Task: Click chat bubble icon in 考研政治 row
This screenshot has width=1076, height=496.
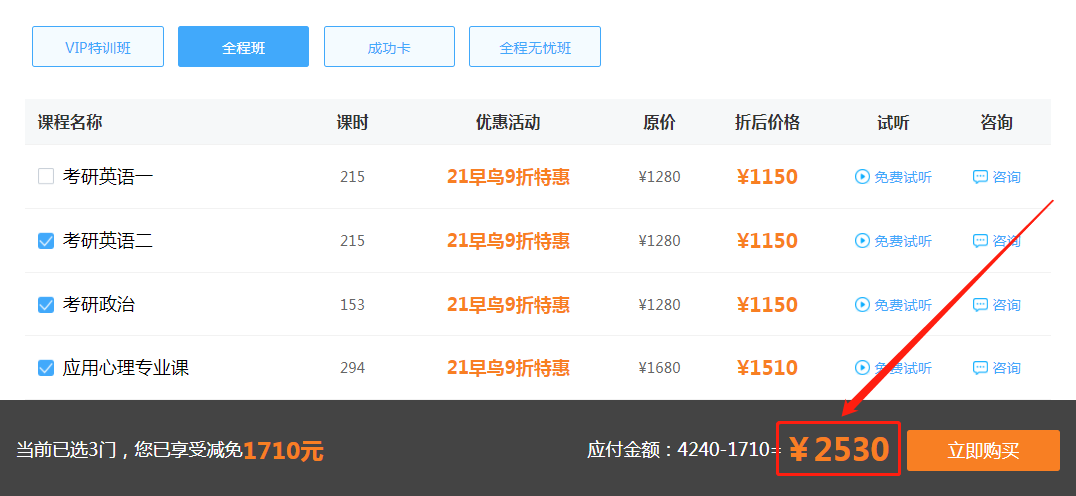Action: [981, 305]
